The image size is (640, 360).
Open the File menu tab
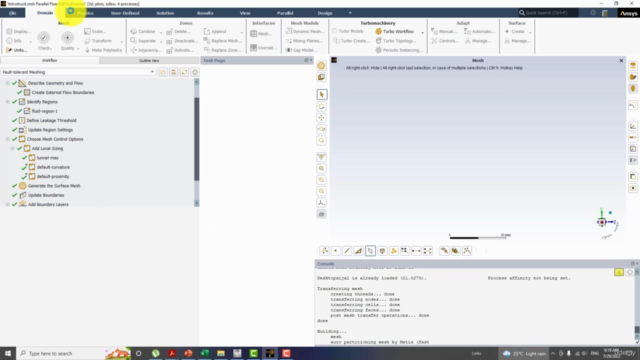point(13,13)
